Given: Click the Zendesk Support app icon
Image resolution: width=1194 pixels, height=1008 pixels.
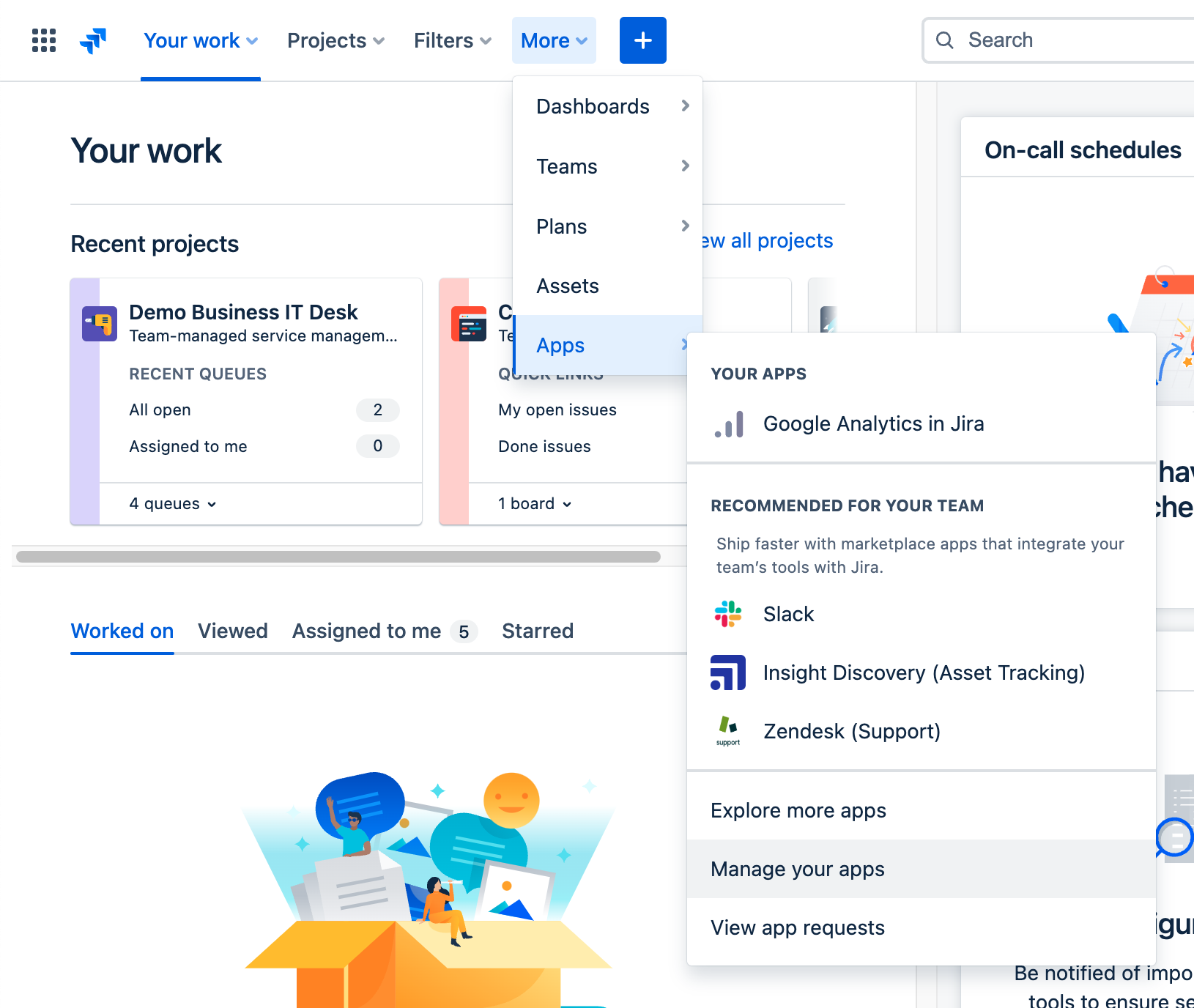Looking at the screenshot, I should [728, 731].
